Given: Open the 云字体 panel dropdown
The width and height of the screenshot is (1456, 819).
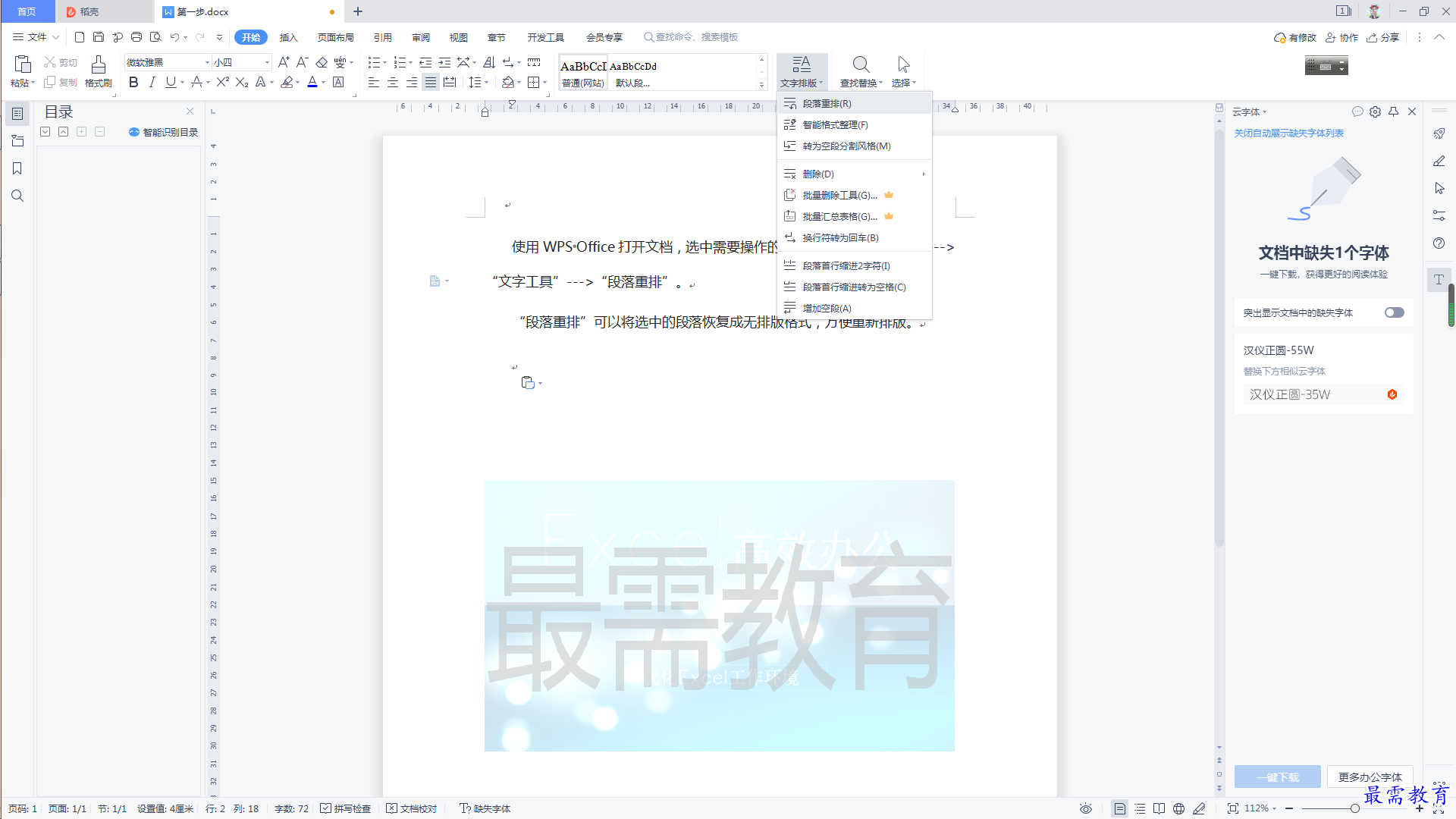Looking at the screenshot, I should click(1249, 111).
